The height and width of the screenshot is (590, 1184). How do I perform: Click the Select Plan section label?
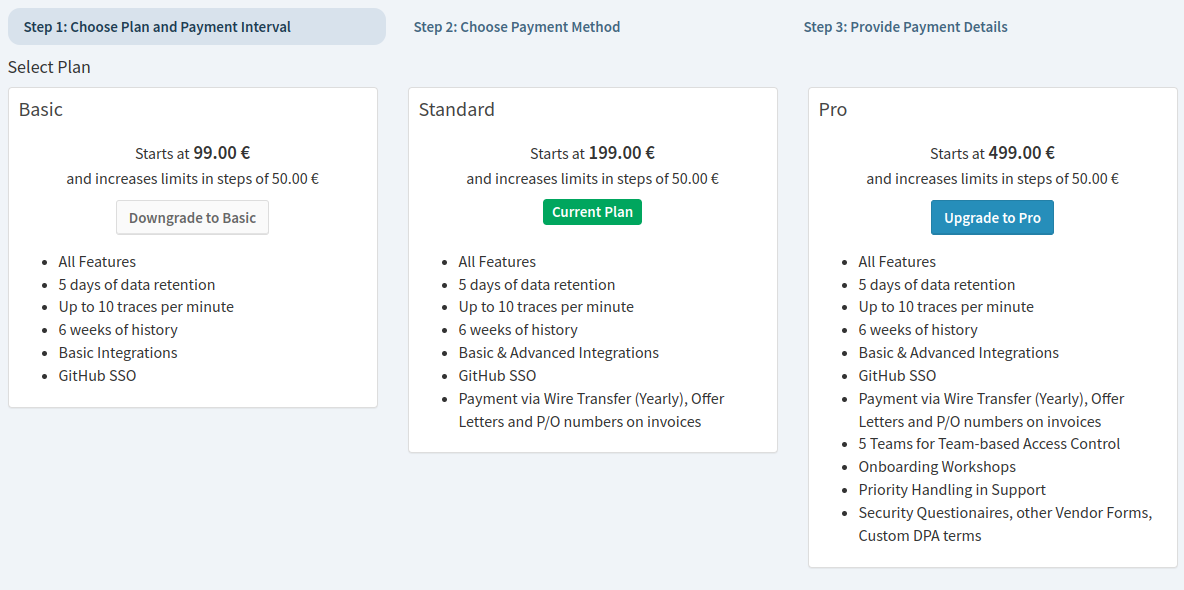coord(49,67)
